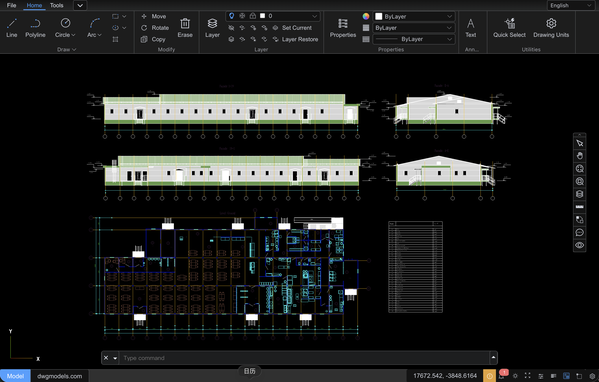The height and width of the screenshot is (382, 599).
Task: Activate the Circle tool icon
Action: pyautogui.click(x=65, y=23)
